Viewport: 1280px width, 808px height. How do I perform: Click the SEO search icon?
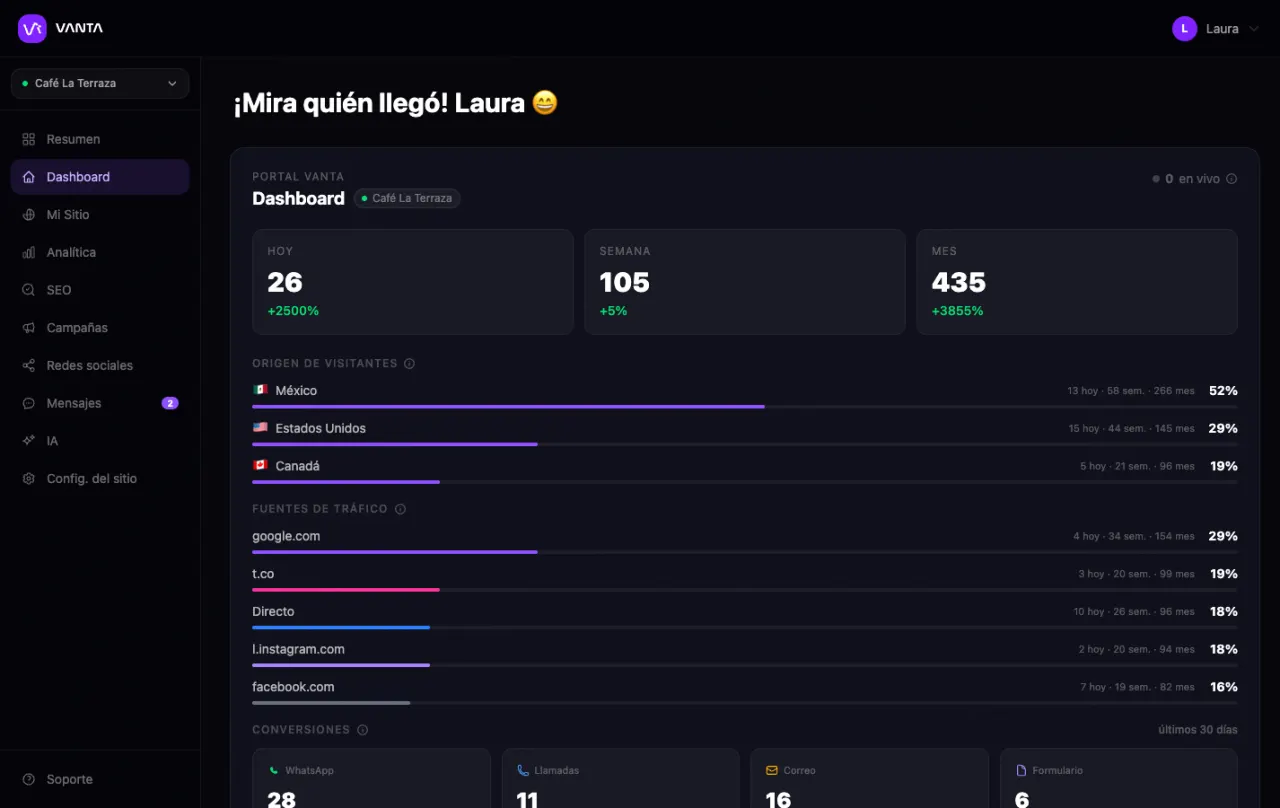point(29,290)
